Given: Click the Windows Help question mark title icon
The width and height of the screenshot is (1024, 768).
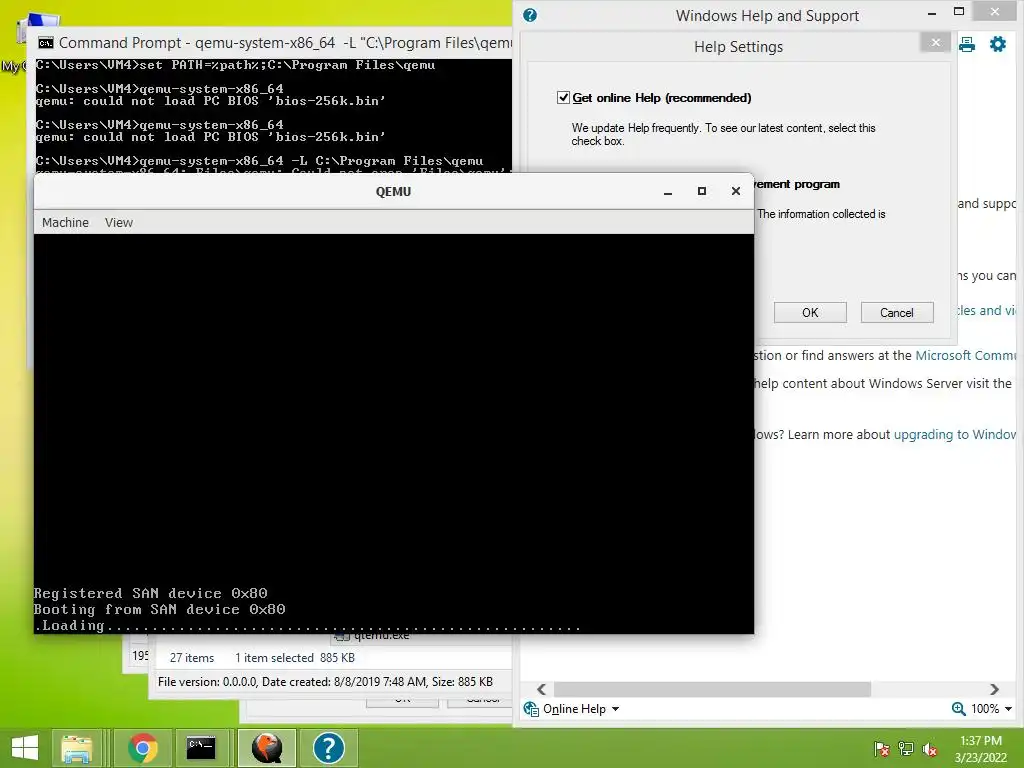Looking at the screenshot, I should point(530,15).
